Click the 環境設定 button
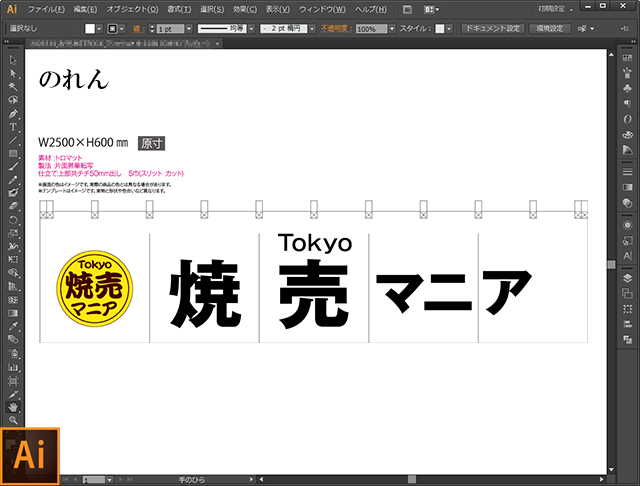 tap(550, 29)
